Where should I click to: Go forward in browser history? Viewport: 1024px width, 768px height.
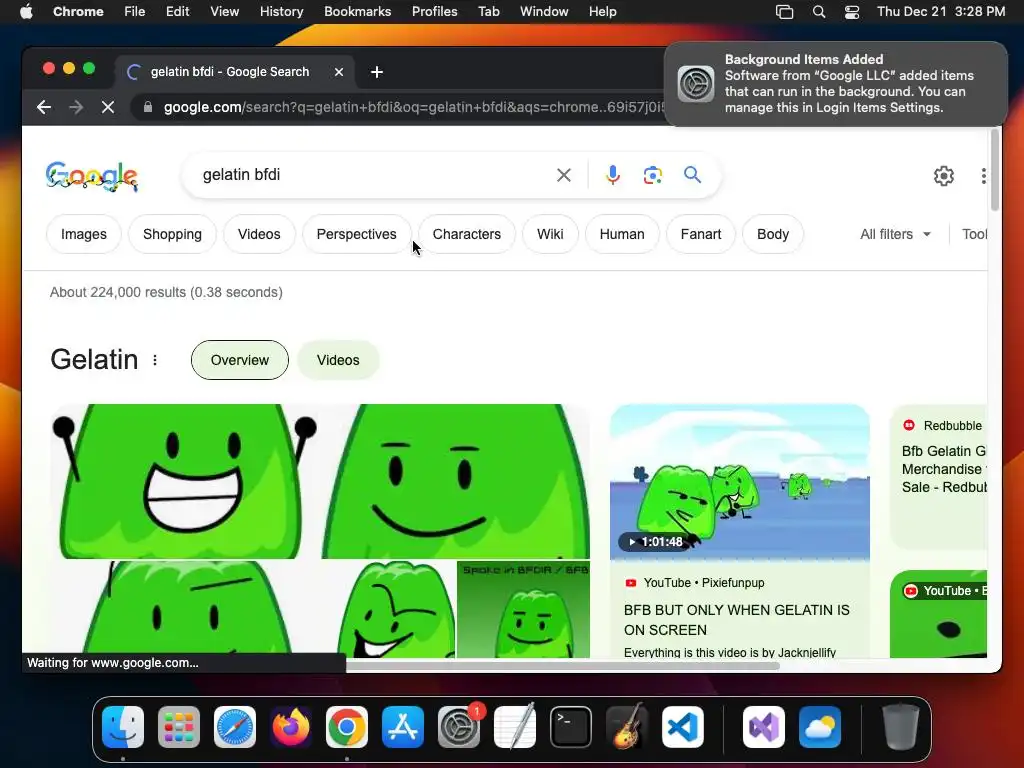(76, 107)
